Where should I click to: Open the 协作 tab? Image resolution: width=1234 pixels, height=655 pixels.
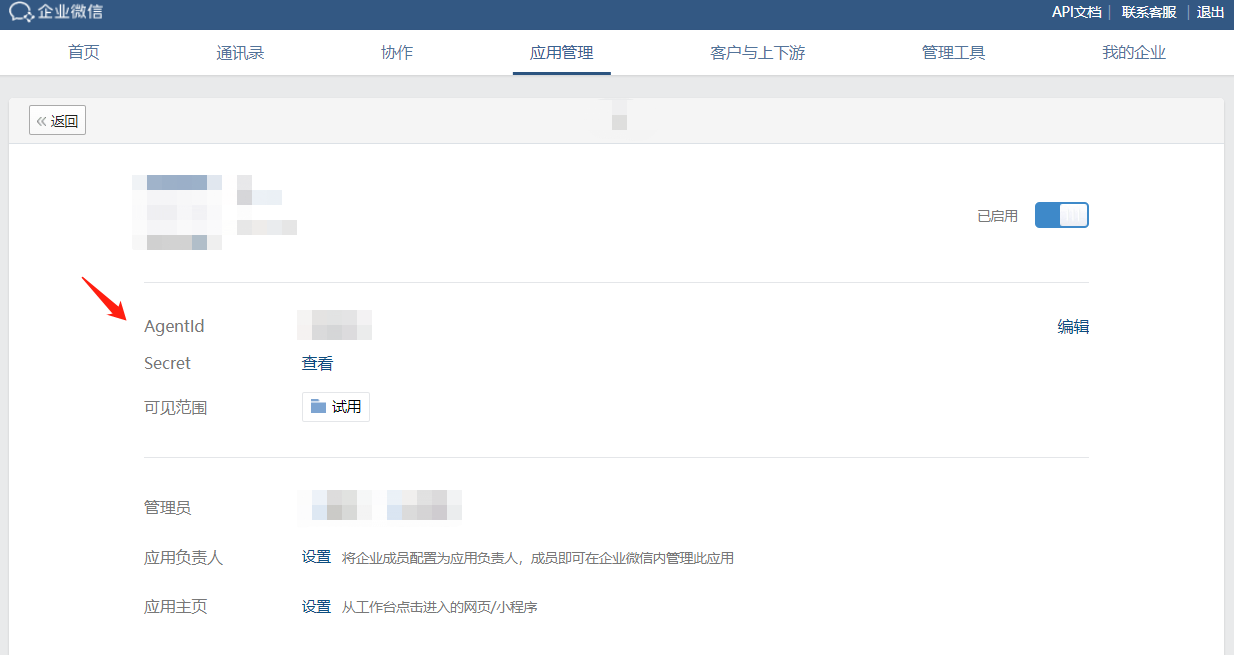(x=397, y=53)
